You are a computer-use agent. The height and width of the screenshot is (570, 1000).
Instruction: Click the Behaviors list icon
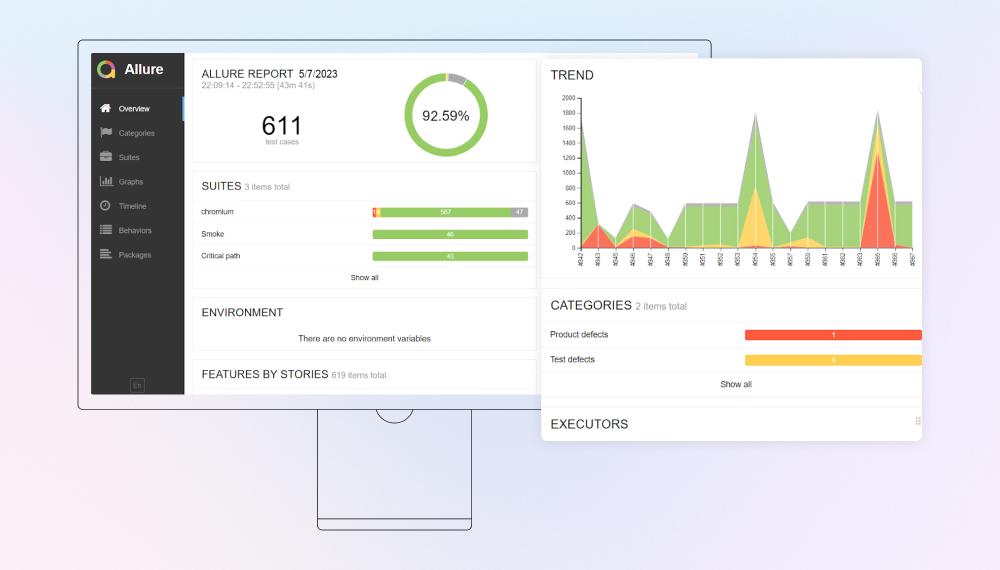coord(106,230)
